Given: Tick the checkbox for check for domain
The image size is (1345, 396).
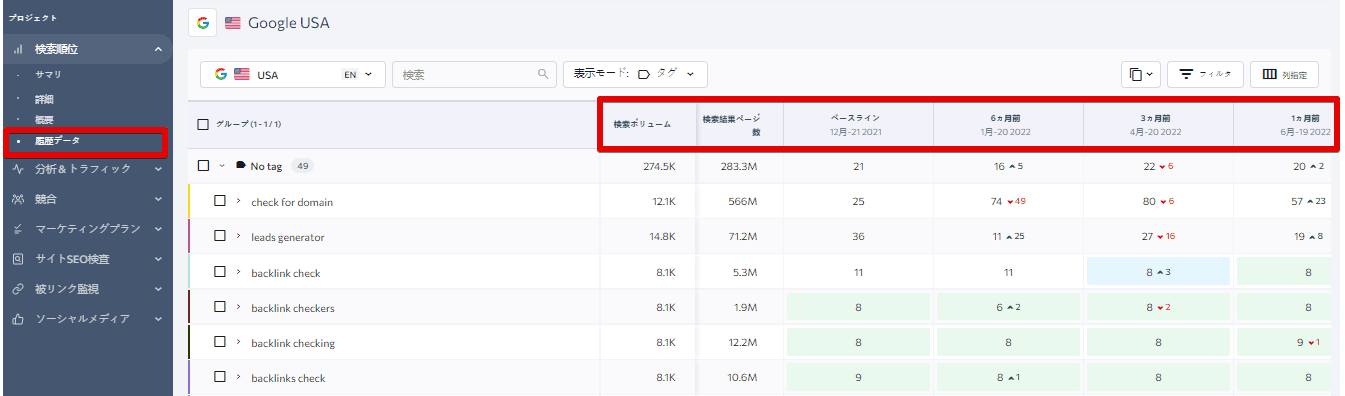Looking at the screenshot, I should [x=220, y=202].
